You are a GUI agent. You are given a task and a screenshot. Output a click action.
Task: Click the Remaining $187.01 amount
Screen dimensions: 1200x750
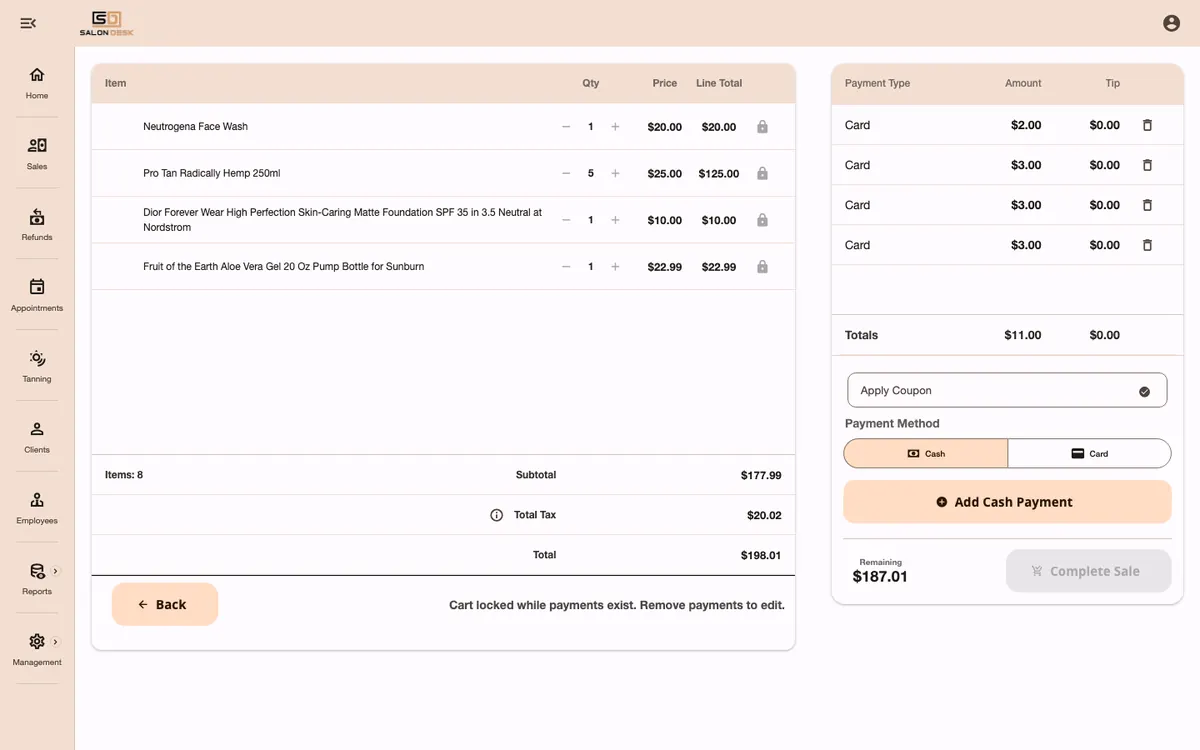click(x=880, y=577)
